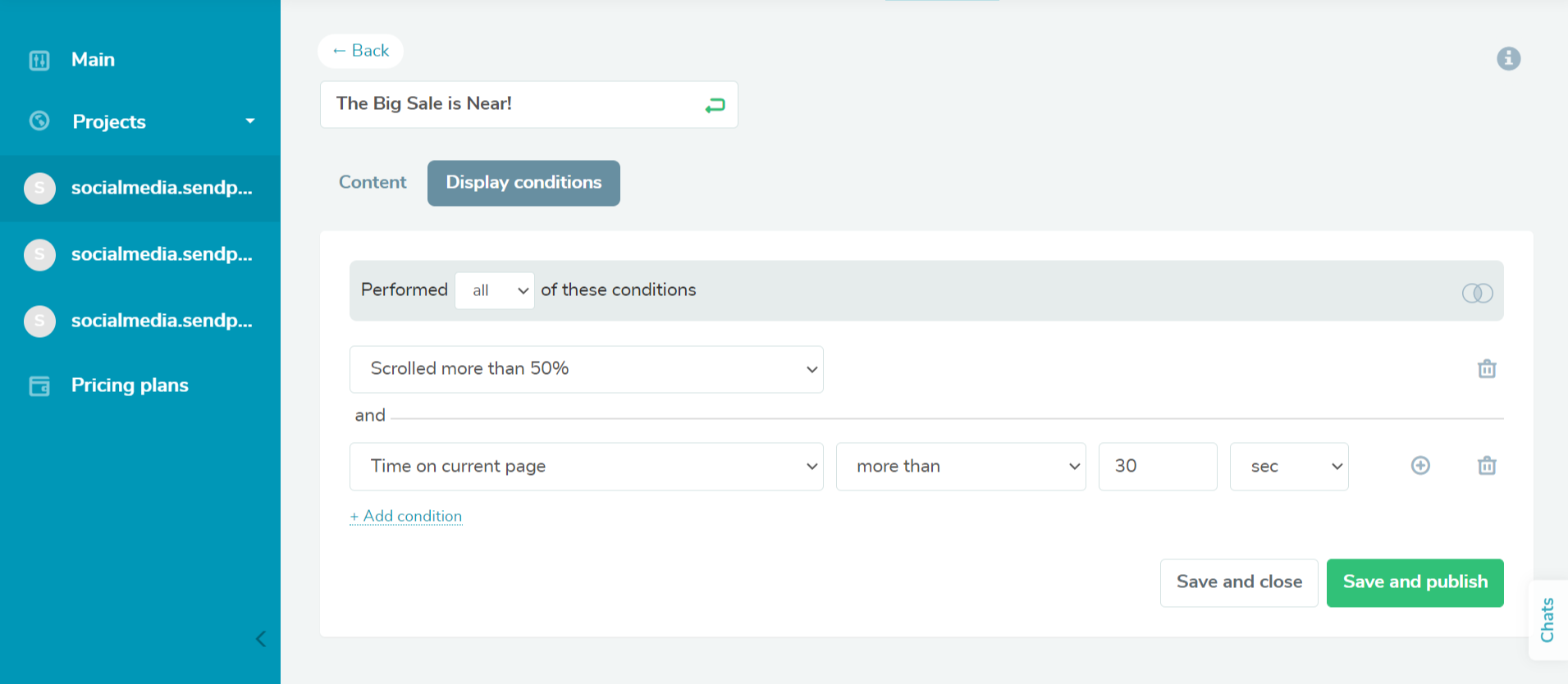Viewport: 1568px width, 684px height.
Task: Click the time value field showing 30
Action: tap(1157, 467)
